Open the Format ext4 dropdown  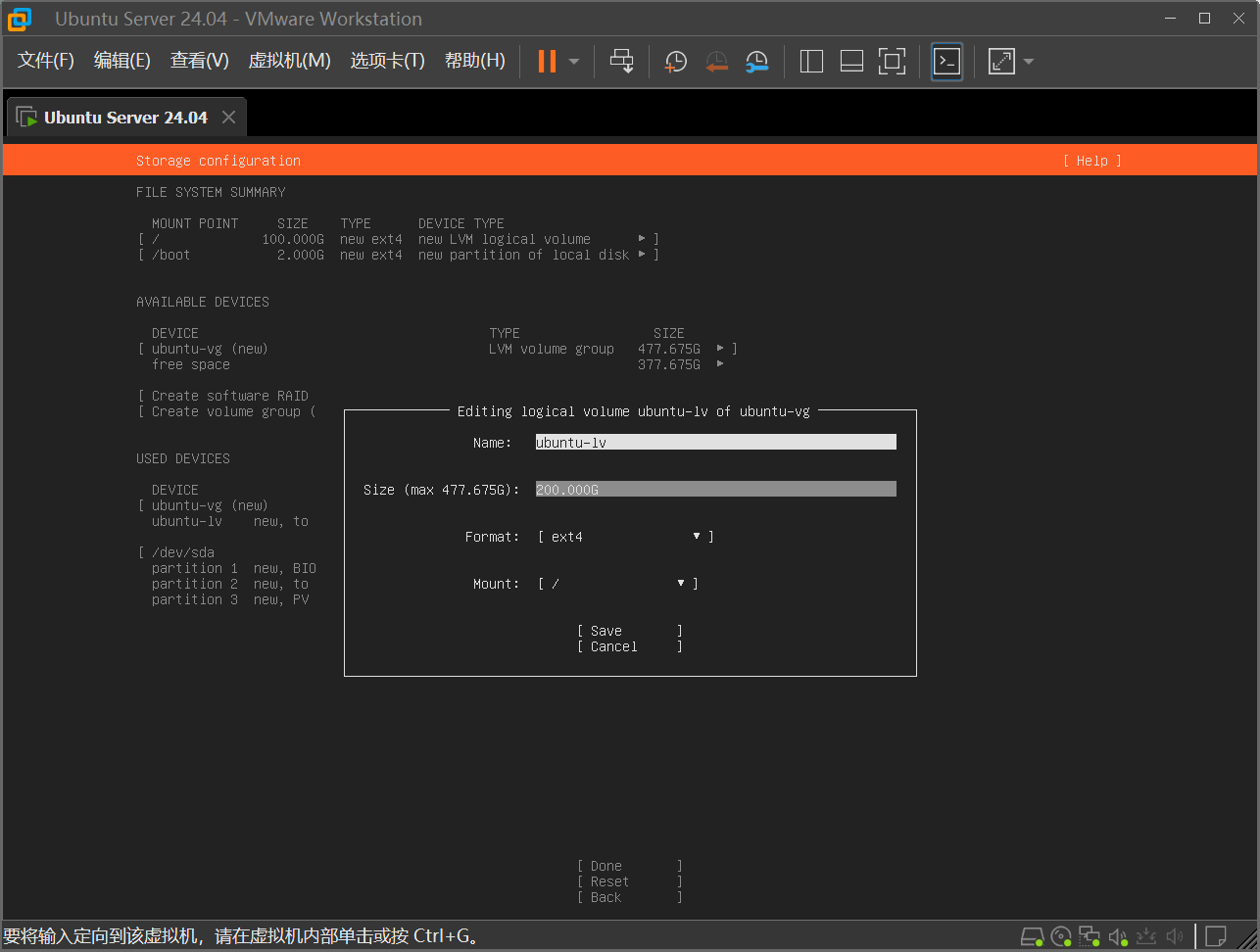point(626,537)
